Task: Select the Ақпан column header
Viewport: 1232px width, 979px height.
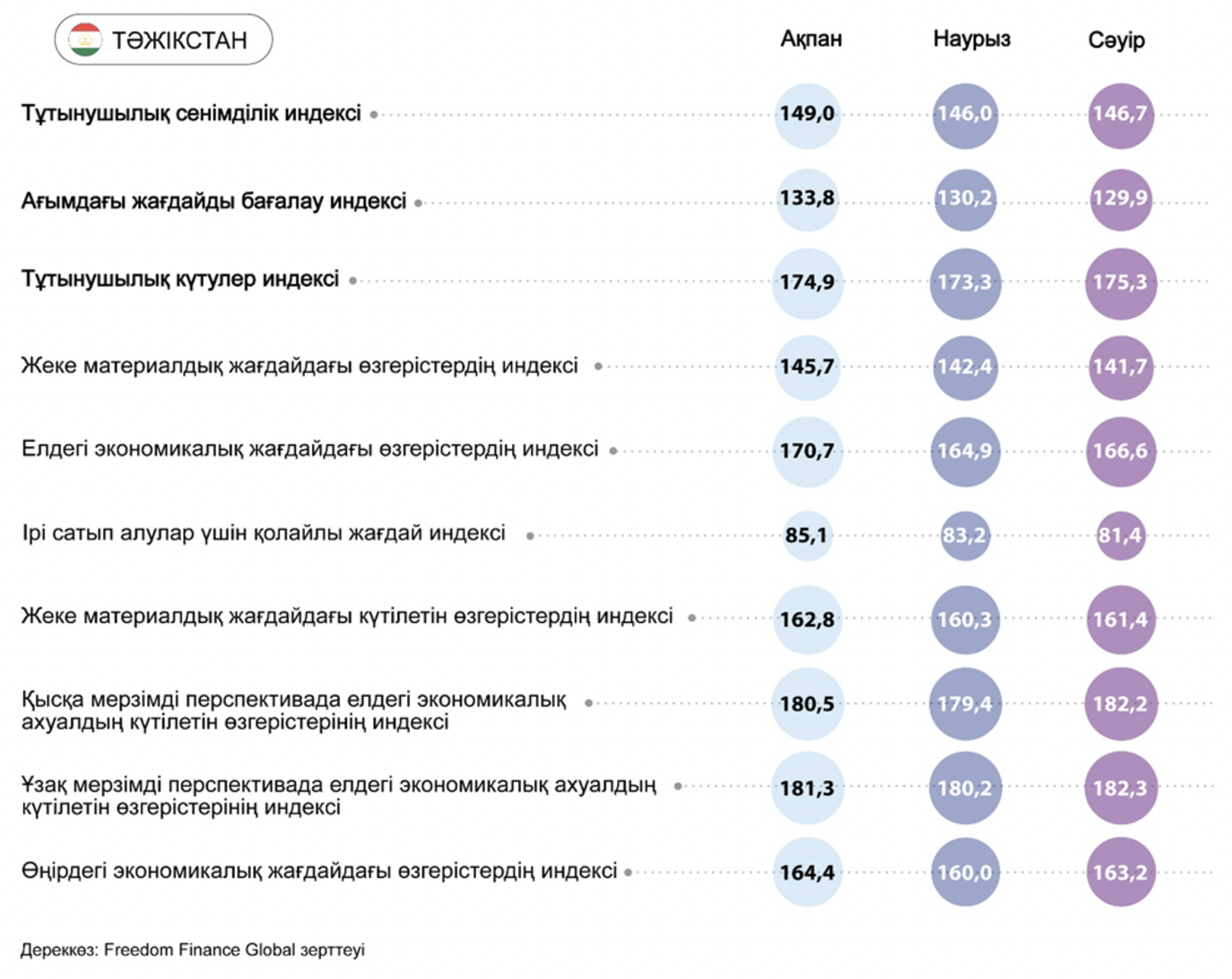Action: [811, 39]
